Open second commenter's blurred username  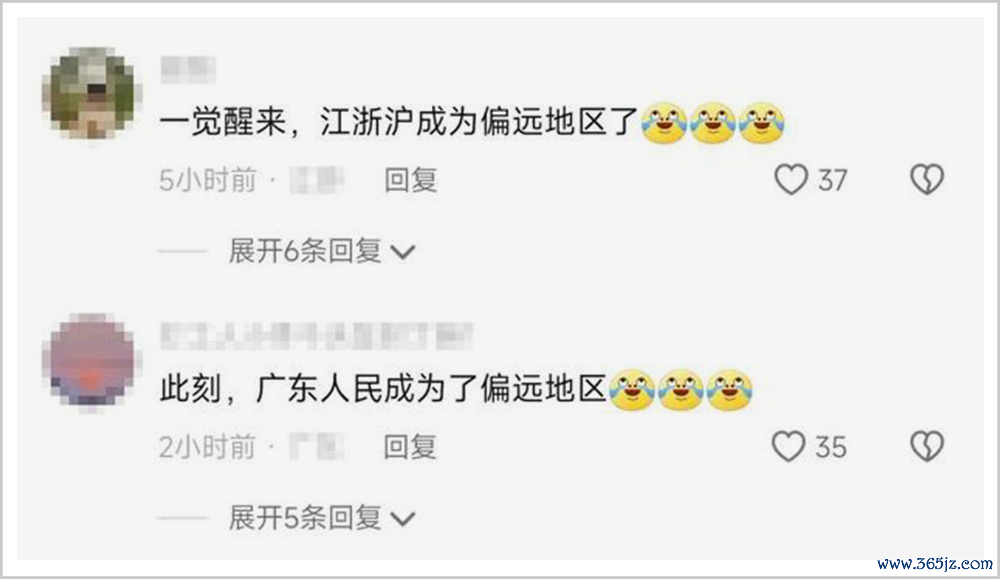(x=316, y=336)
